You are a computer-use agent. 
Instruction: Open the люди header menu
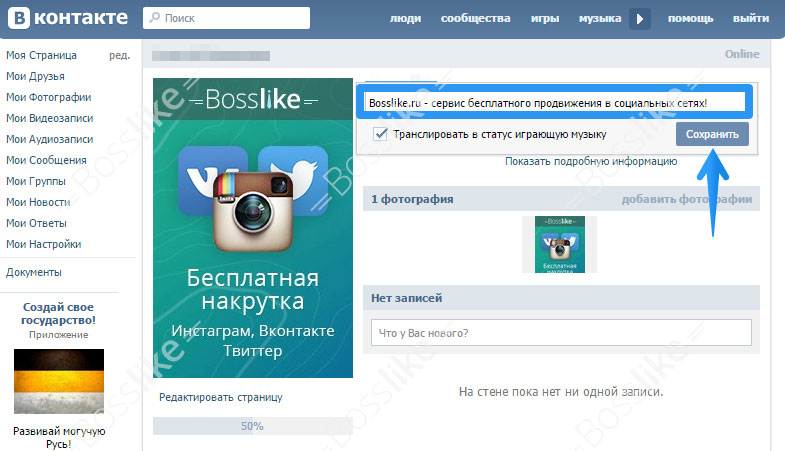tap(406, 19)
